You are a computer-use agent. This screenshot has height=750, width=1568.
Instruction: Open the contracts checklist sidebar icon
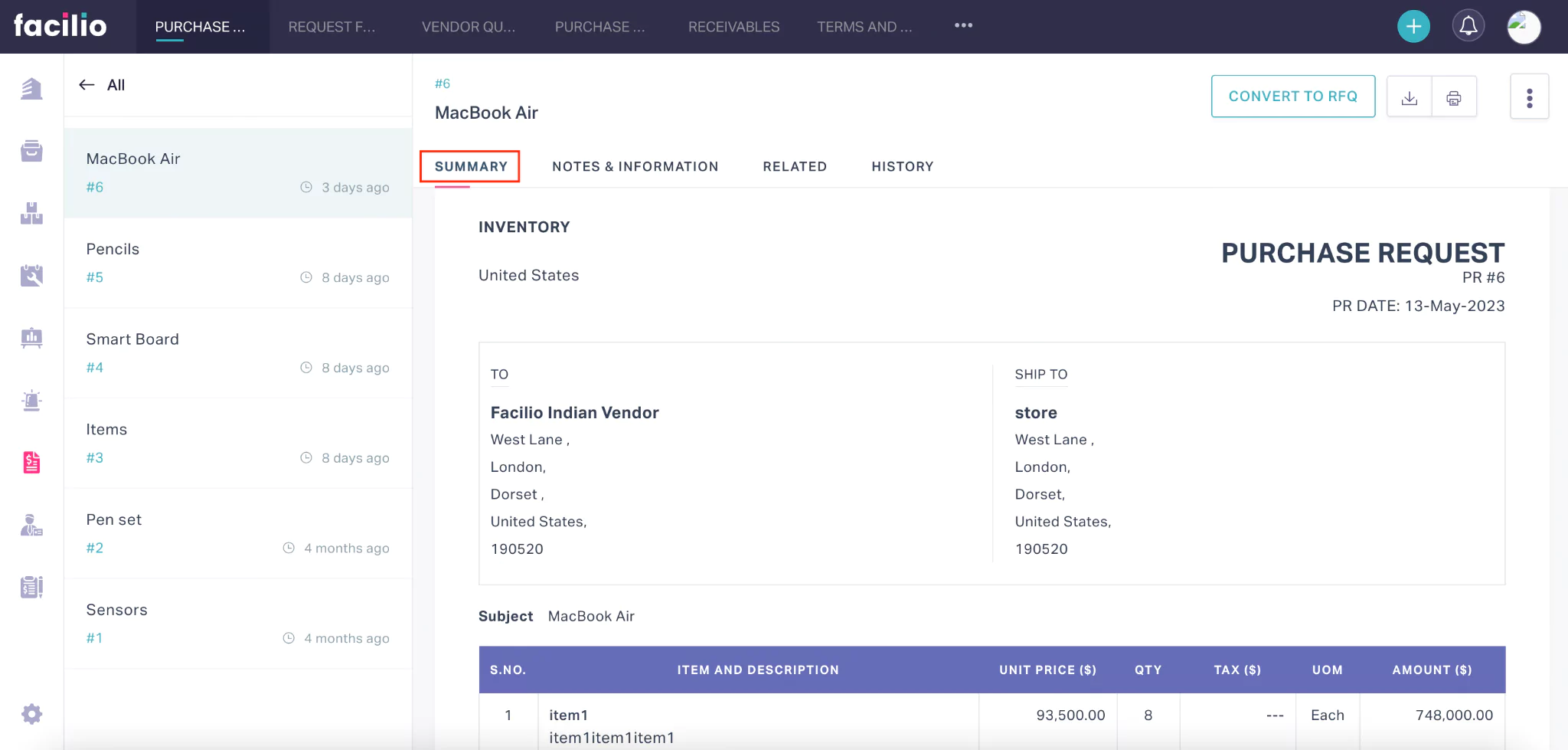pos(31,588)
